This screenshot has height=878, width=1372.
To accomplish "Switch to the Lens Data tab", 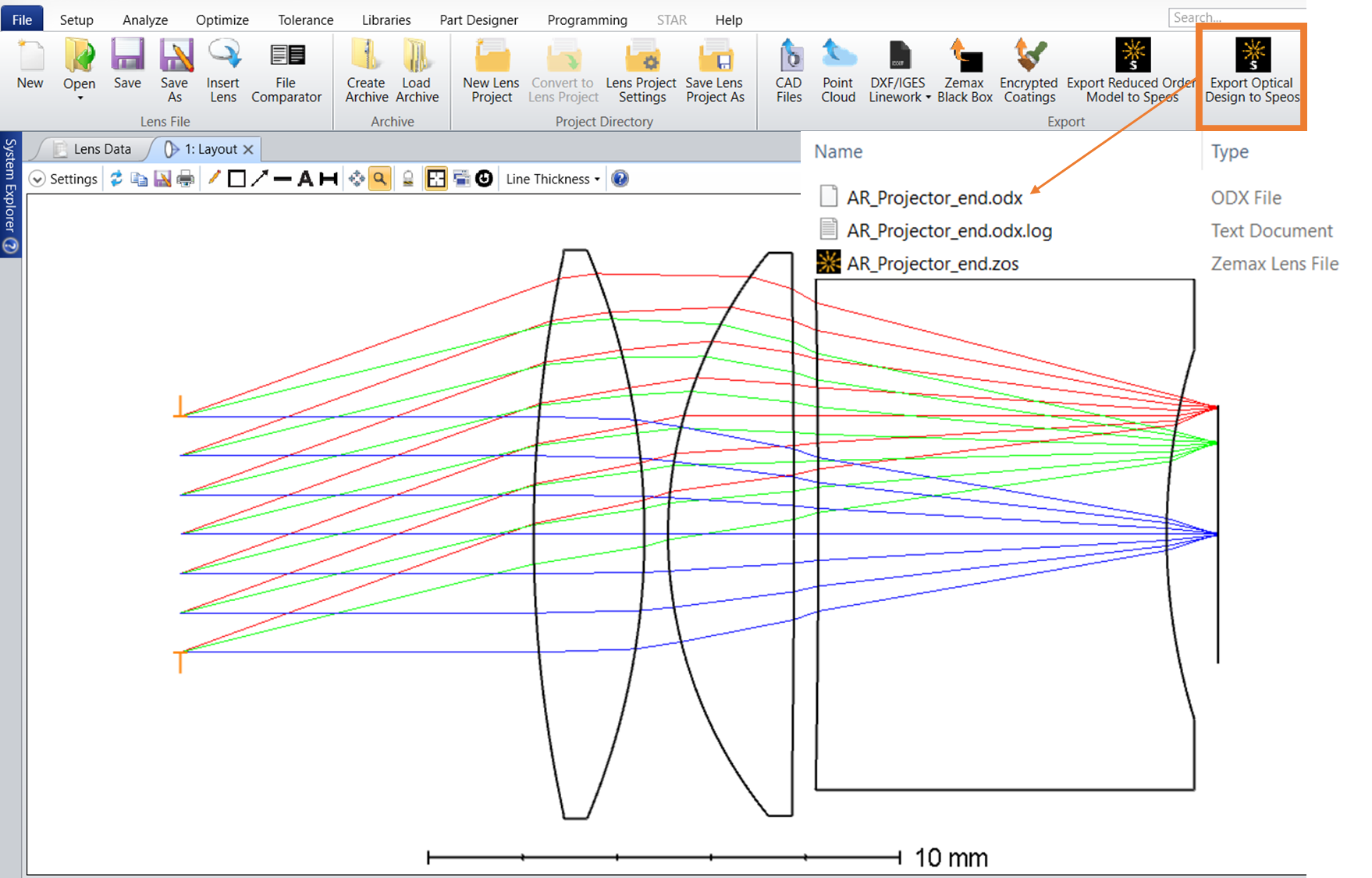I will (x=101, y=149).
